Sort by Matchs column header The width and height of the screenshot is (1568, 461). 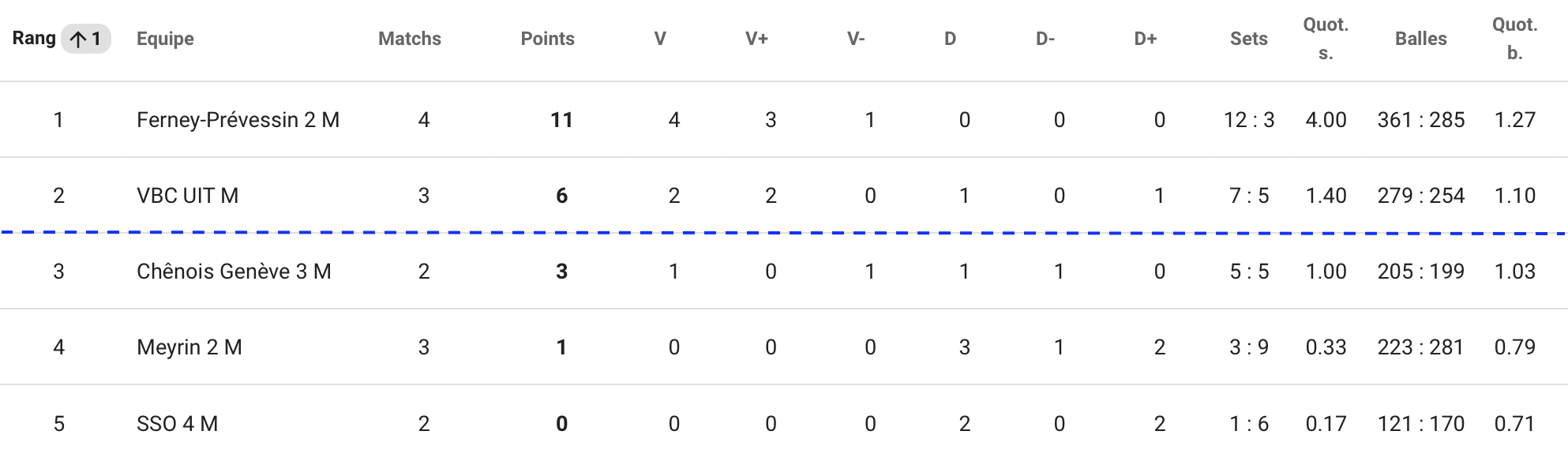tap(410, 39)
